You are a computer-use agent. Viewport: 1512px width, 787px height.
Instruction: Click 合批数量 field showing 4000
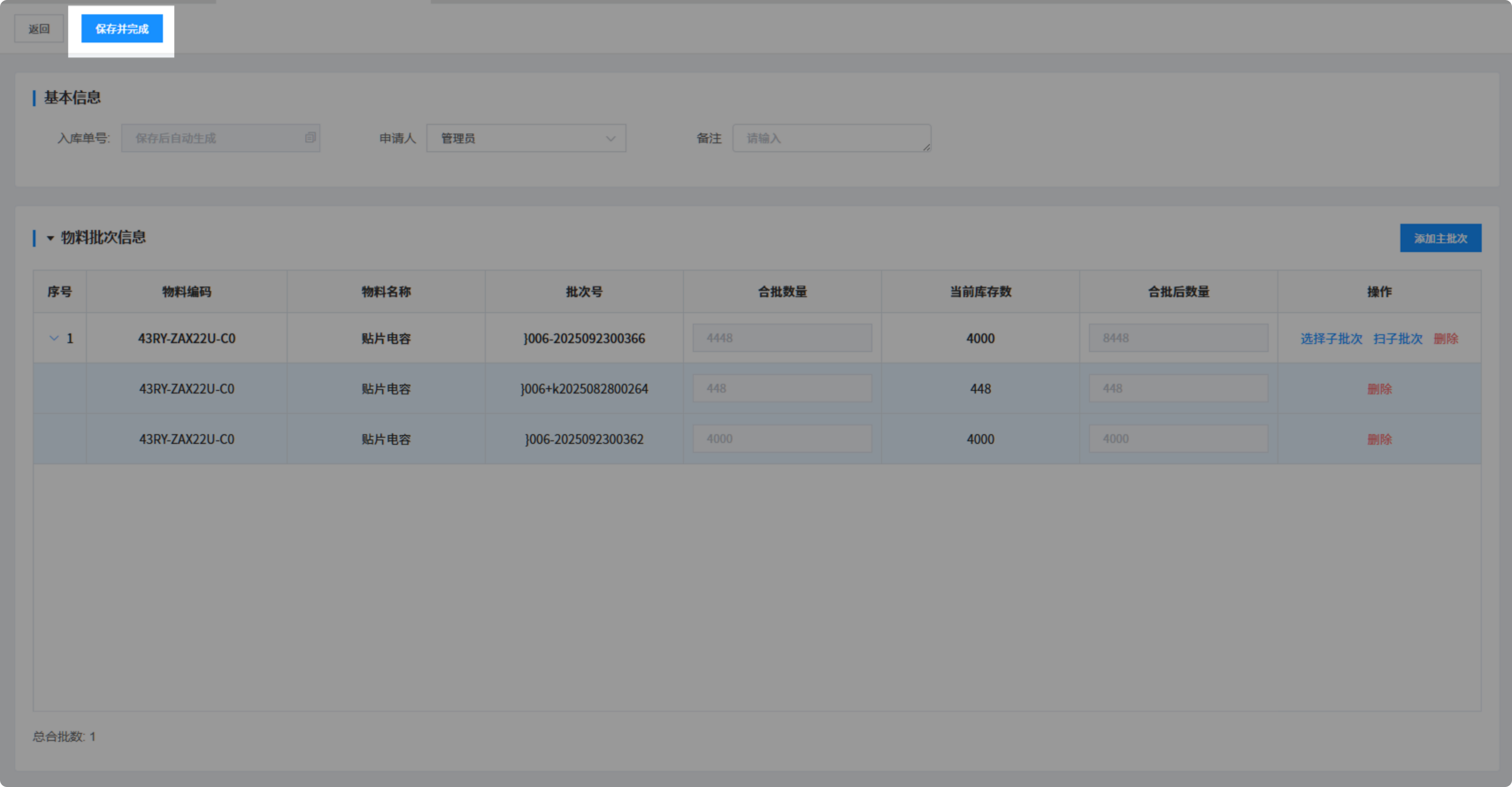782,439
